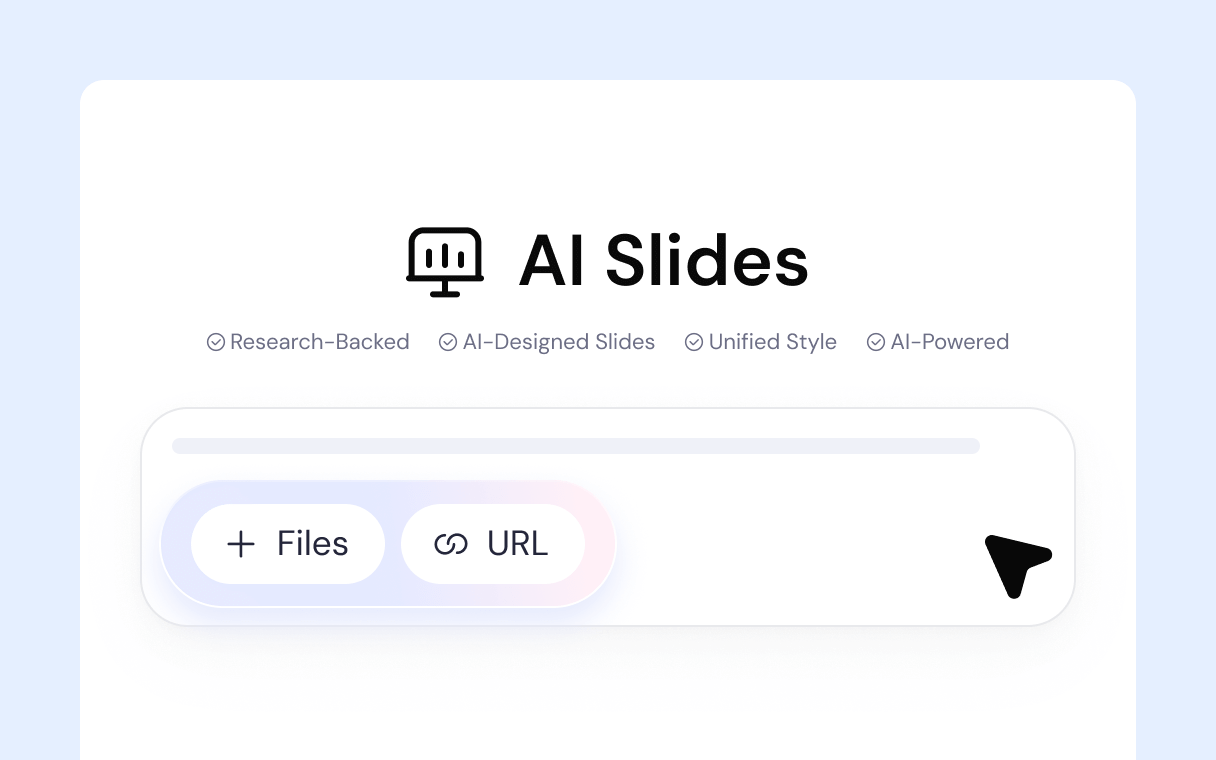
Task: Click the light blue page background
Action: tap(40, 400)
